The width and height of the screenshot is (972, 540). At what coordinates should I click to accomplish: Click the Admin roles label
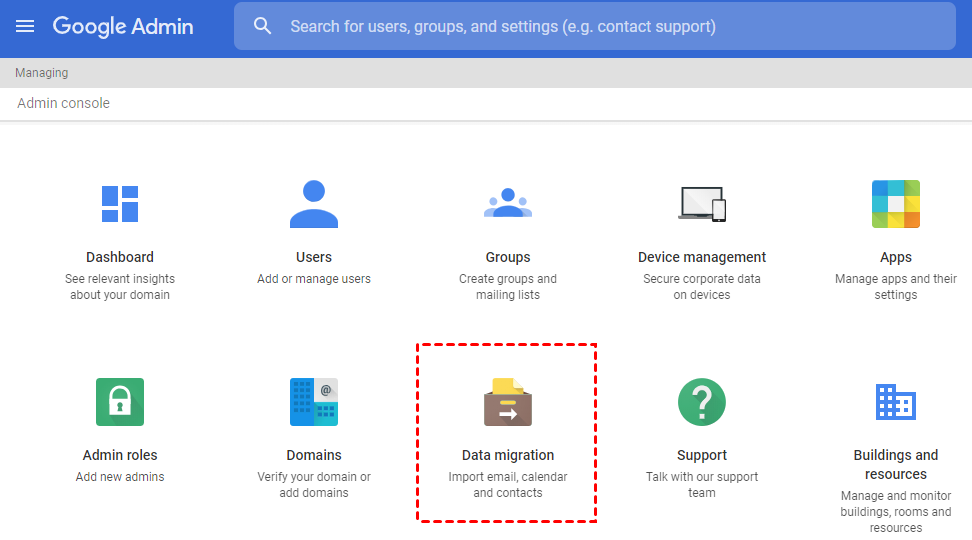120,455
